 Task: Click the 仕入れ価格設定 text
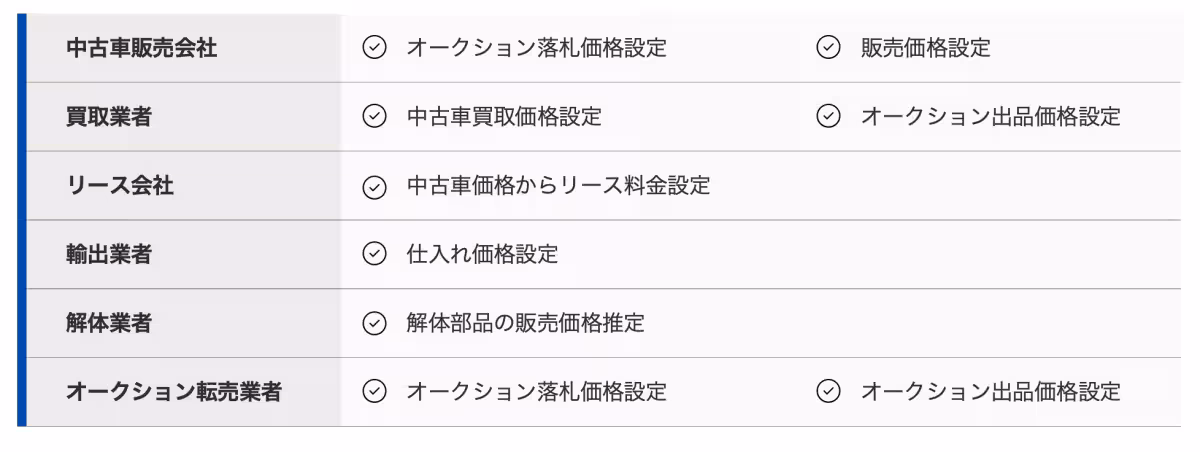[x=482, y=254]
